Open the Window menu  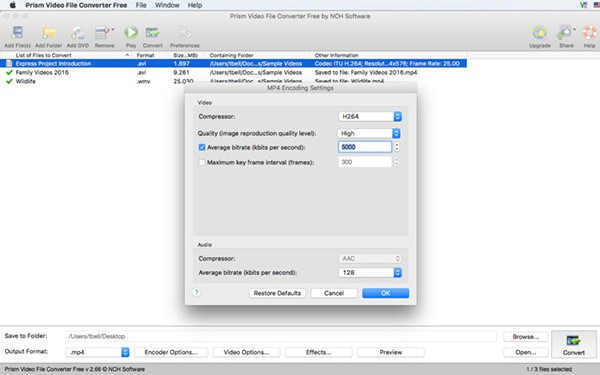coord(167,5)
